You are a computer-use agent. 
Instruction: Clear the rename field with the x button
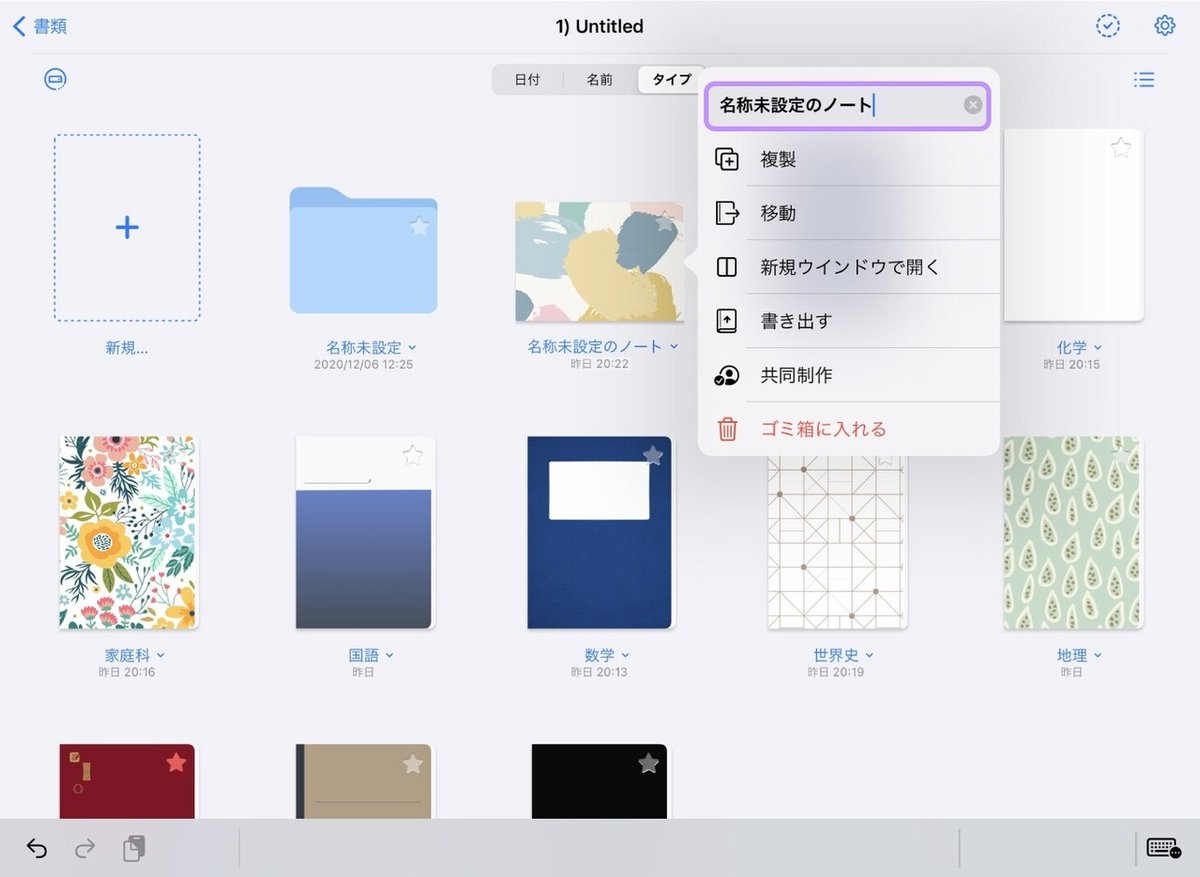click(x=971, y=105)
